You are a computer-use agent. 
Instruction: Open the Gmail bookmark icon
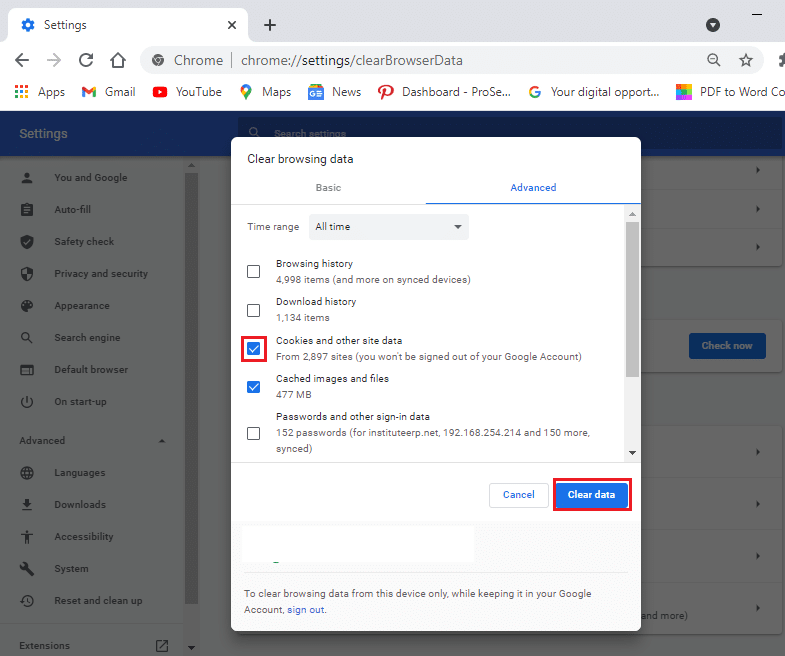pyautogui.click(x=87, y=92)
